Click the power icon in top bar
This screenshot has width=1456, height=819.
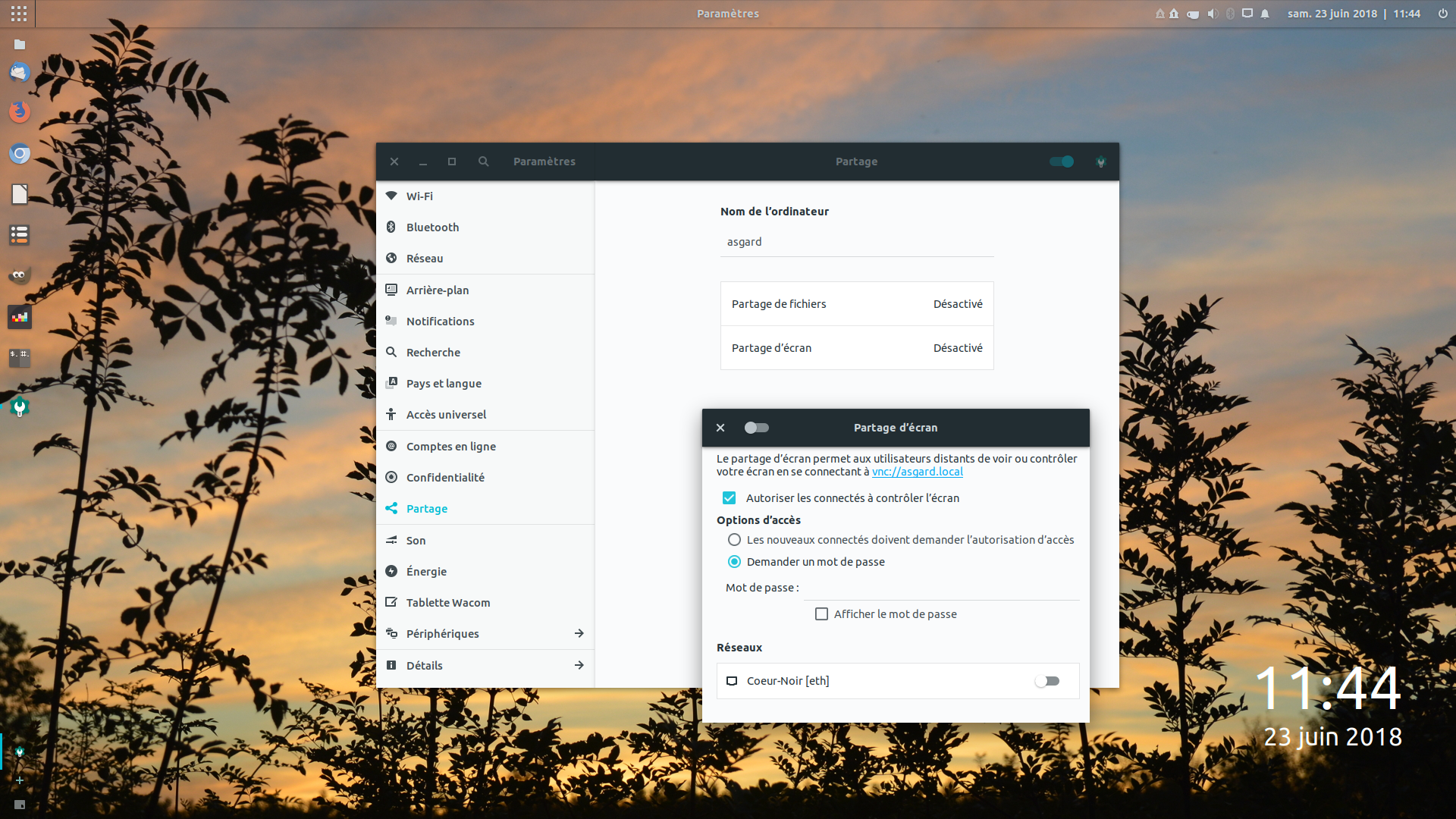pos(1442,14)
